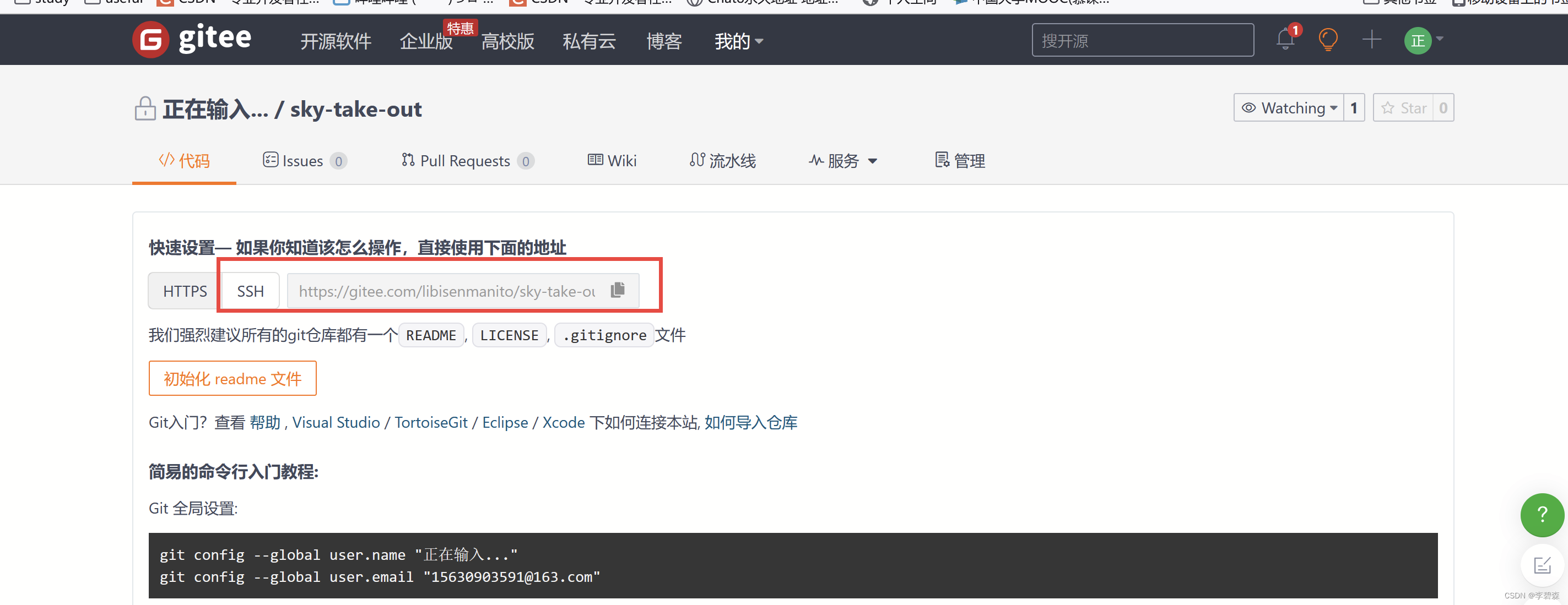Click the Gitee logo icon

point(150,40)
